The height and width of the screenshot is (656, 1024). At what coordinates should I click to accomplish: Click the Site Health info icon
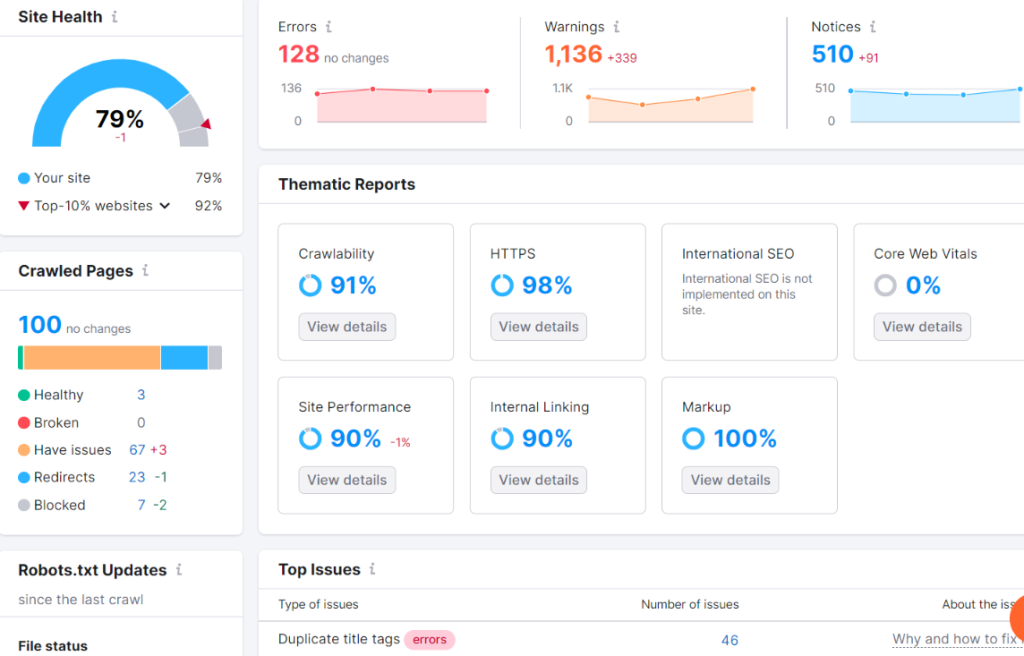tap(115, 17)
